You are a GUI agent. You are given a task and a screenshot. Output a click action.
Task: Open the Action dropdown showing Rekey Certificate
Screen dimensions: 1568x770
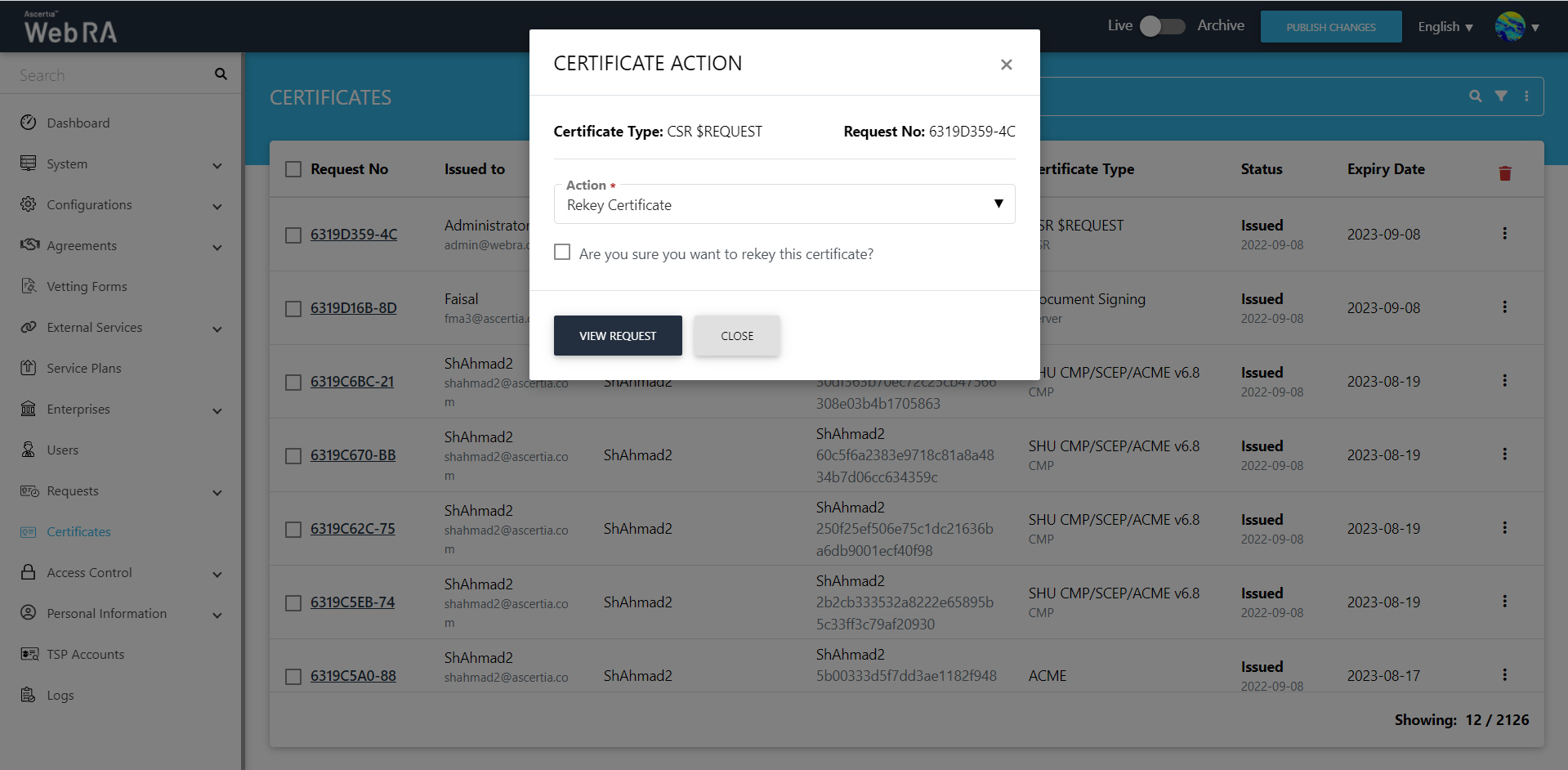pos(784,204)
